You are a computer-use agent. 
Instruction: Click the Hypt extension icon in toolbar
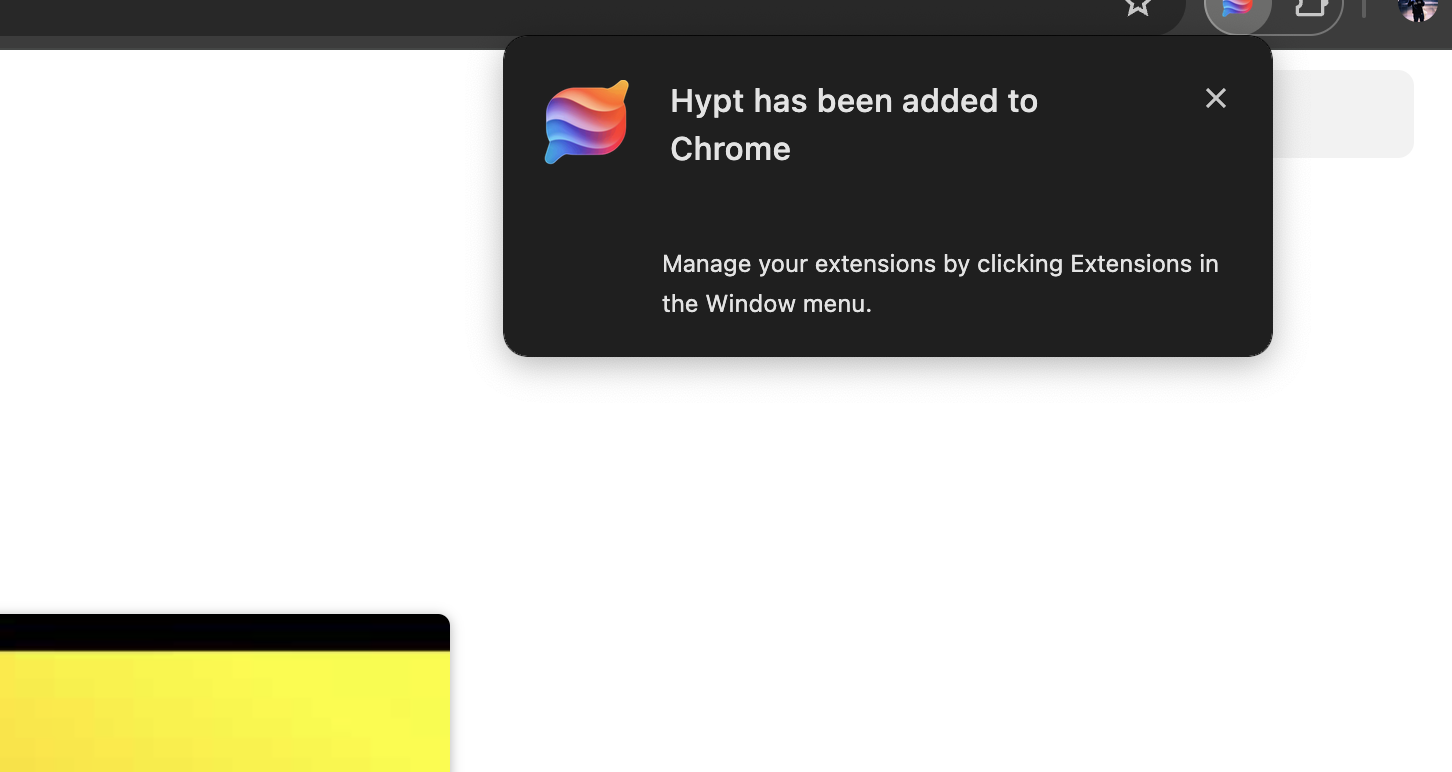(1238, 10)
